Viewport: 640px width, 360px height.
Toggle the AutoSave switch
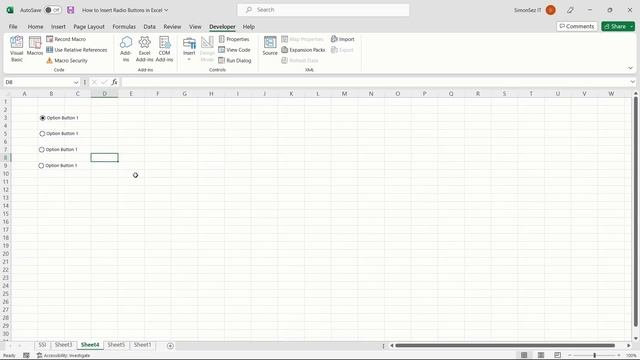53,10
